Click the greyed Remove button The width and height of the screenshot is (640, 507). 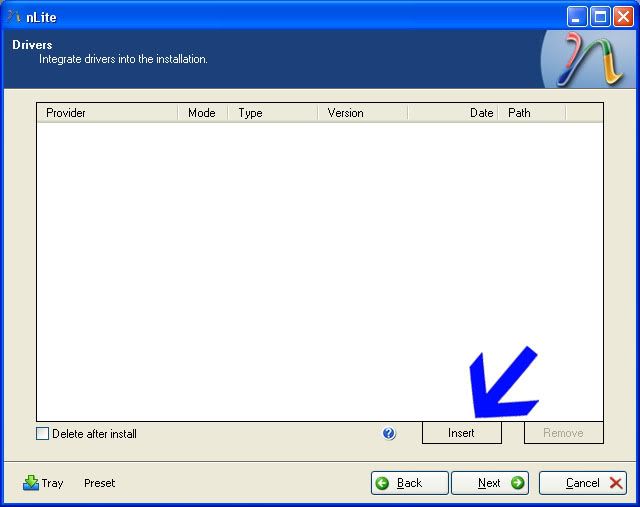[x=563, y=433]
